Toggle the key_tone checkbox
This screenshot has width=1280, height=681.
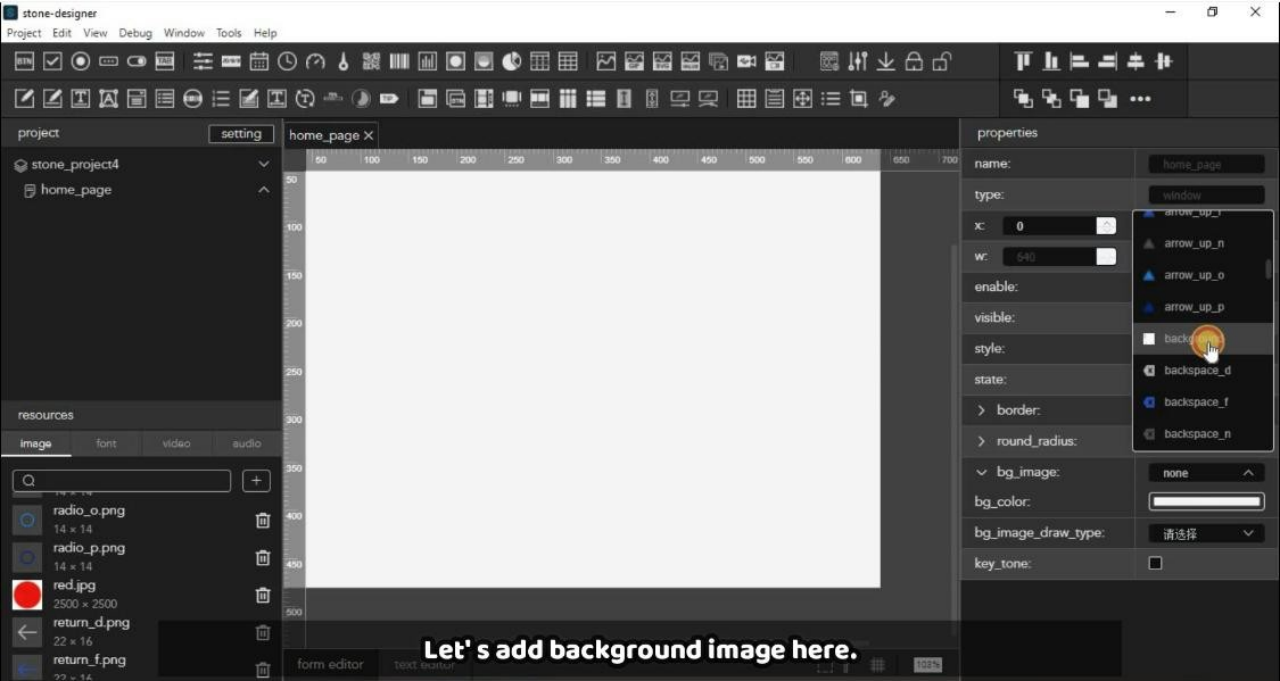(x=1155, y=564)
